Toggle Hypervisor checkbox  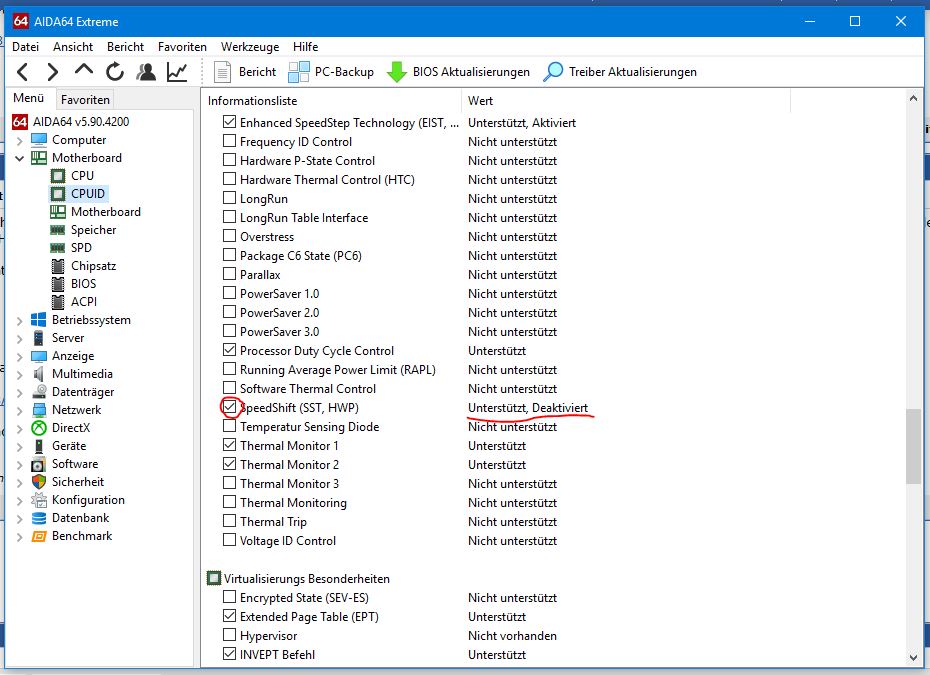[x=229, y=635]
